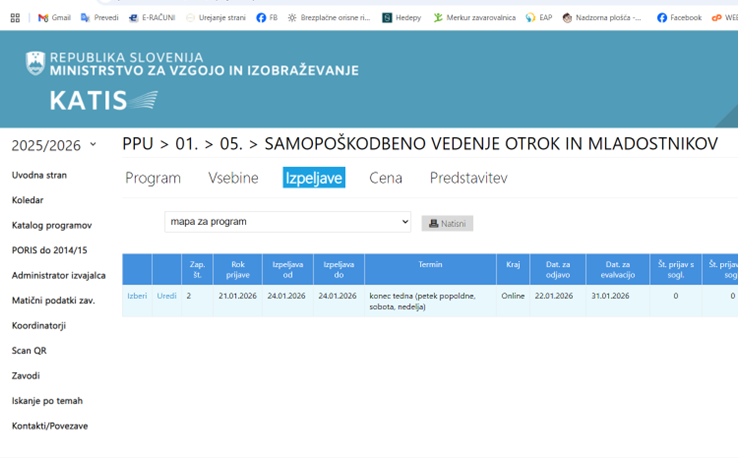This screenshot has height=458, width=738.
Task: Open the Gmail bookmark
Action: (x=55, y=18)
